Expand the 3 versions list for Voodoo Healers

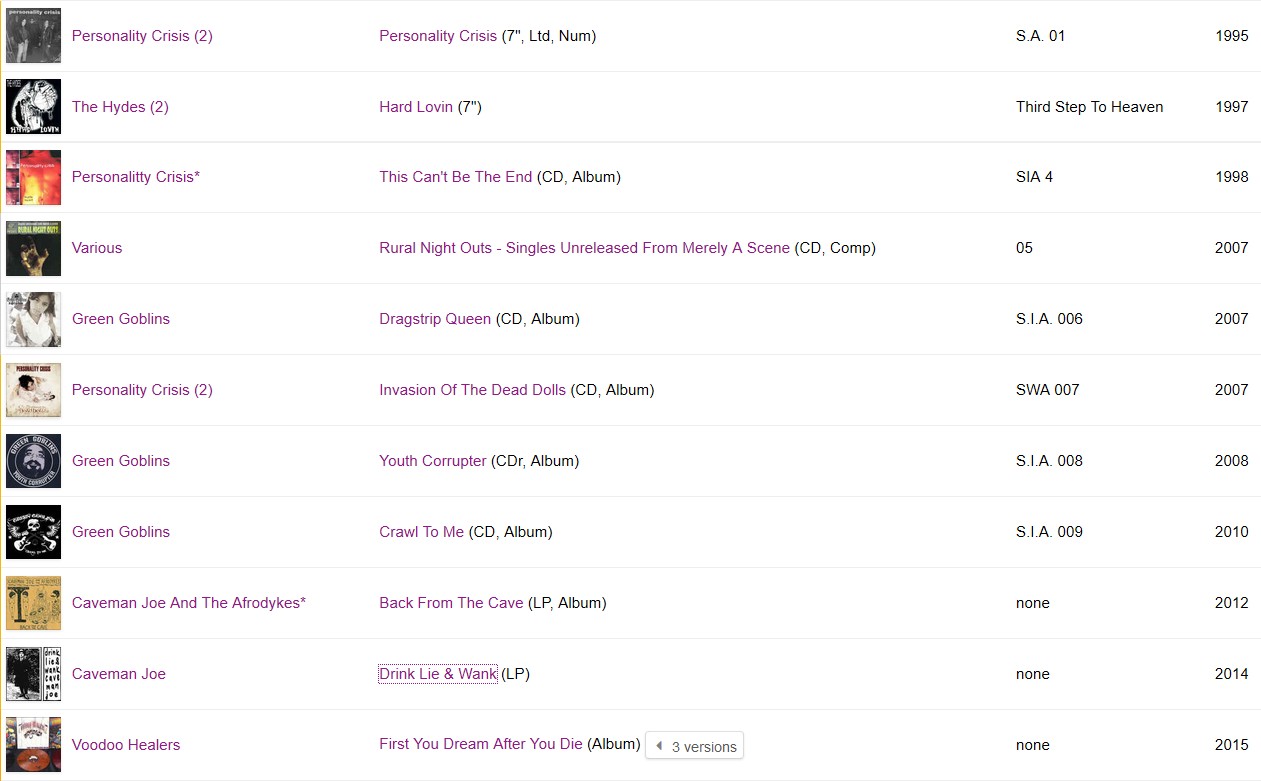click(x=694, y=746)
